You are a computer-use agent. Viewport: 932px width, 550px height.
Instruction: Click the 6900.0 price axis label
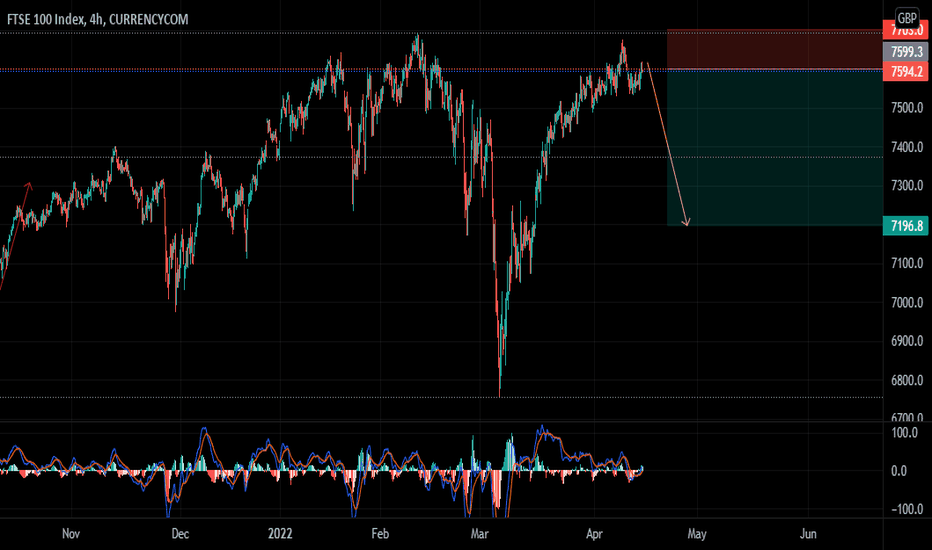tap(907, 341)
